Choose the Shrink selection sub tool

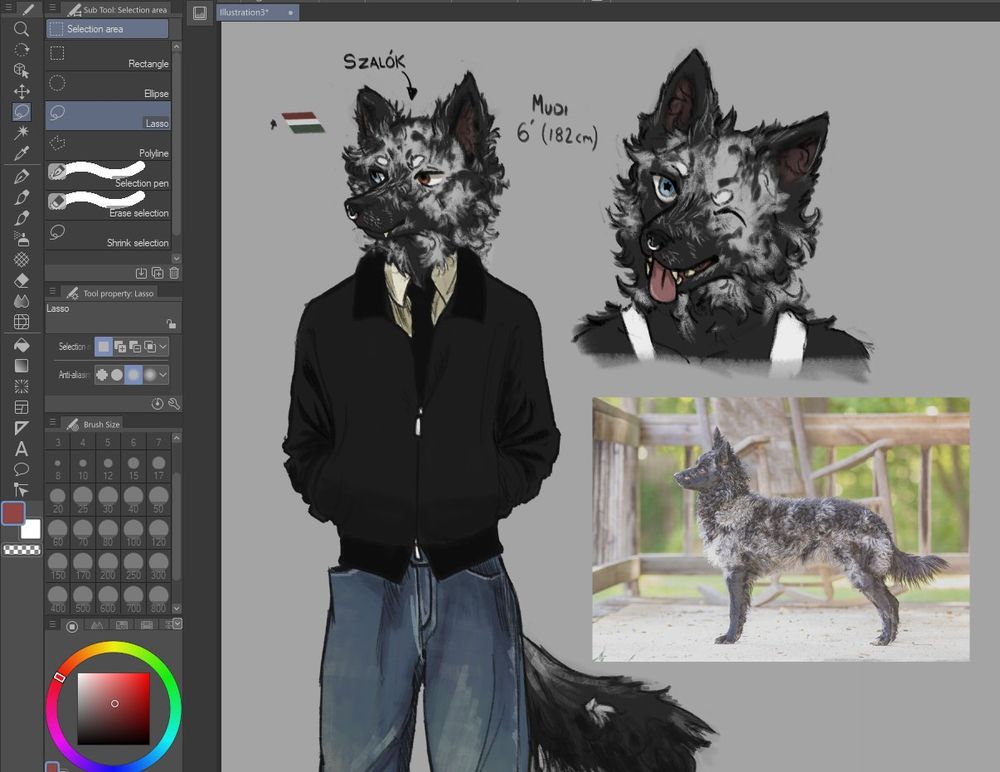[x=108, y=235]
